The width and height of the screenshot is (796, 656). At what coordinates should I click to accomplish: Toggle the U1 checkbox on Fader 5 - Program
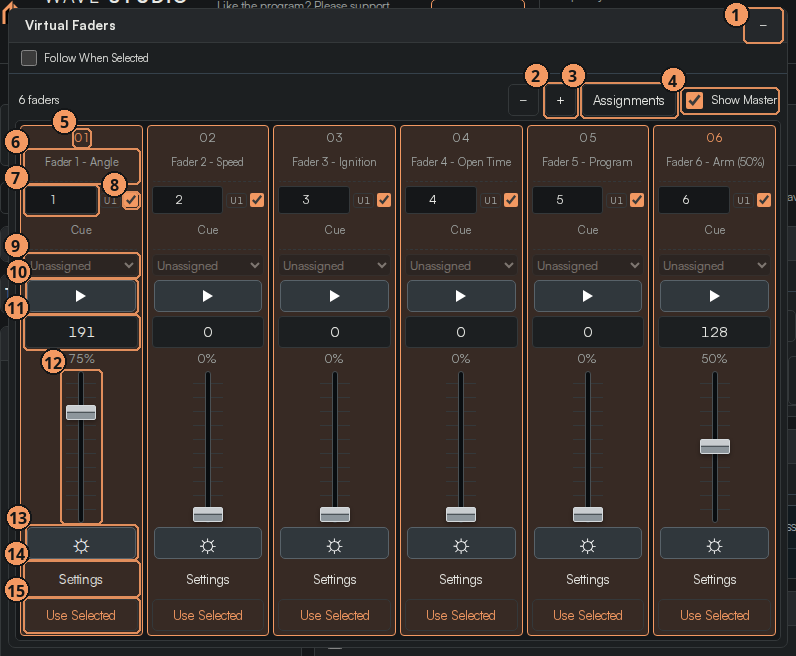637,200
